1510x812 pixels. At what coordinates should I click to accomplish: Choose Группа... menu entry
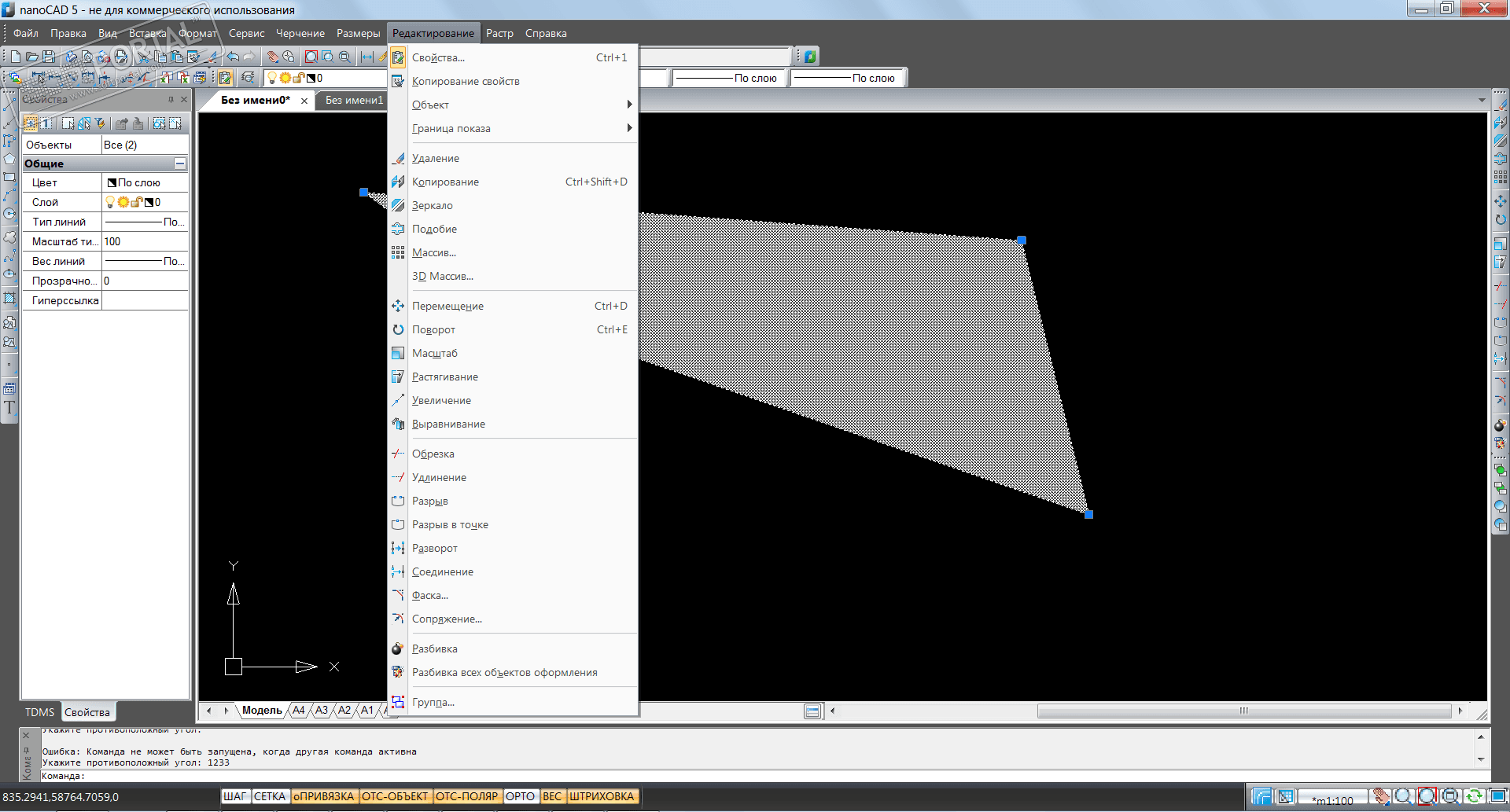click(x=514, y=702)
